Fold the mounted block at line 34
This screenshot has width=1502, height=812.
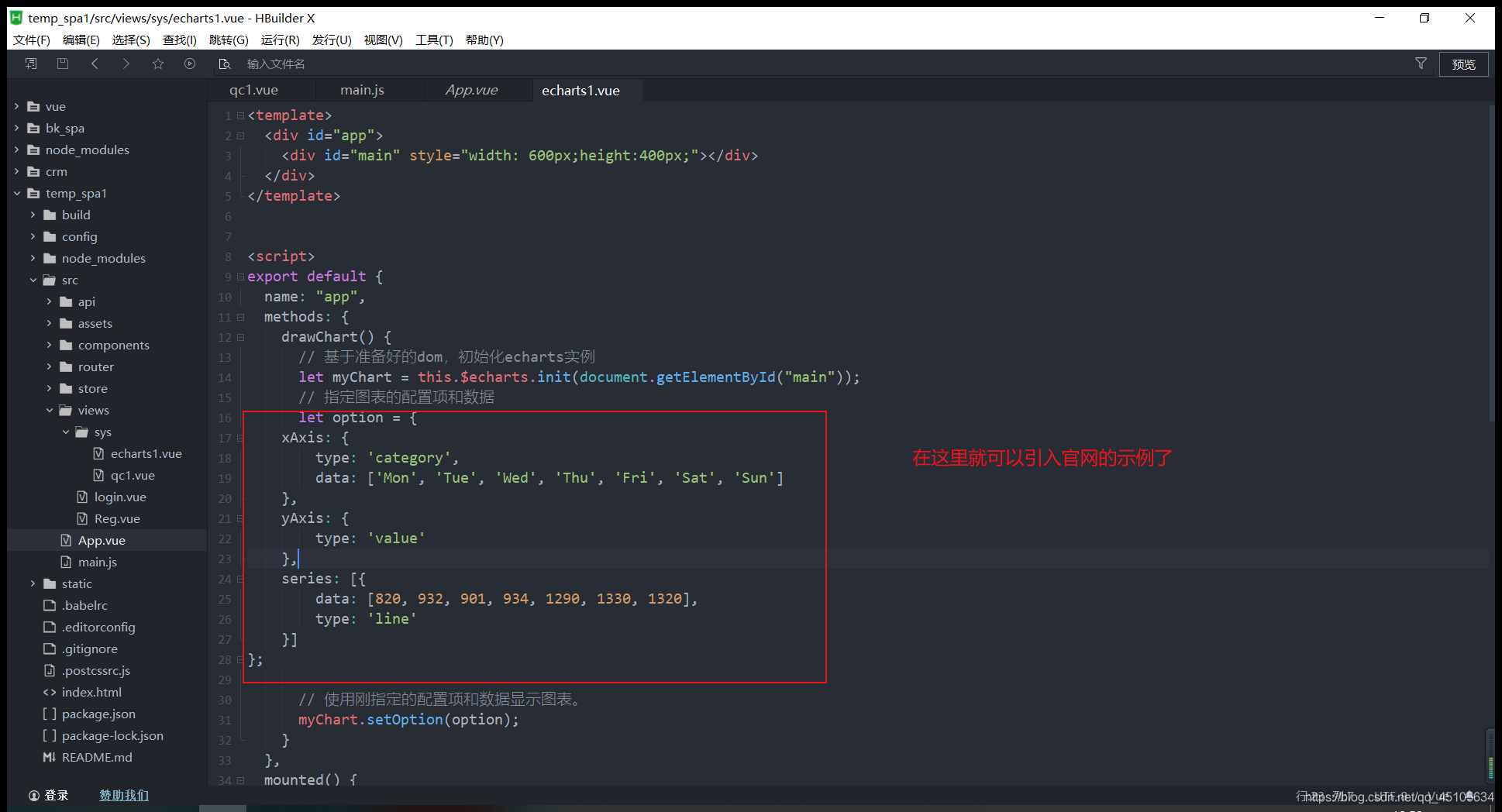pos(240,780)
